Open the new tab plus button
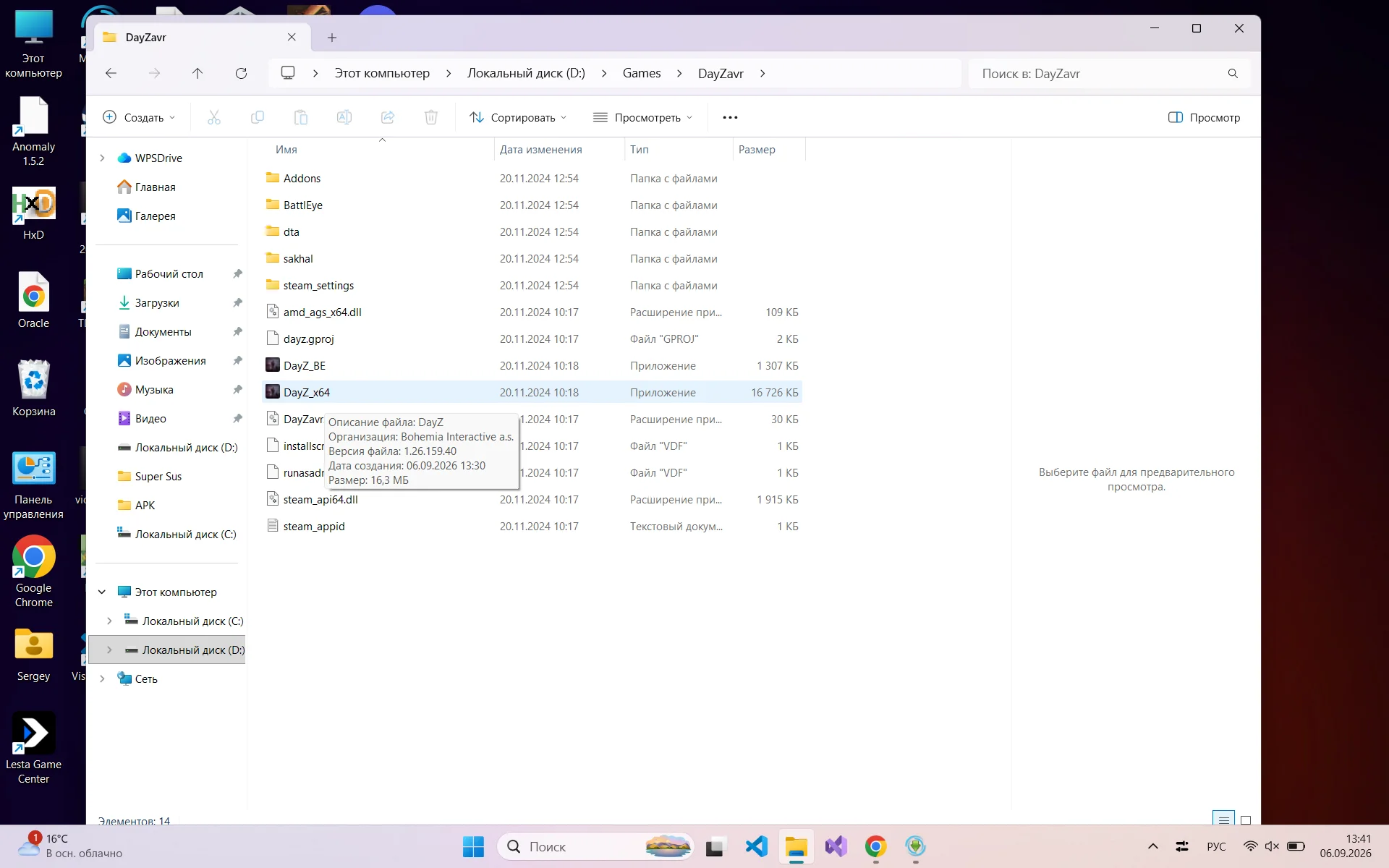Screen dimensions: 1389x868 tap(332, 38)
